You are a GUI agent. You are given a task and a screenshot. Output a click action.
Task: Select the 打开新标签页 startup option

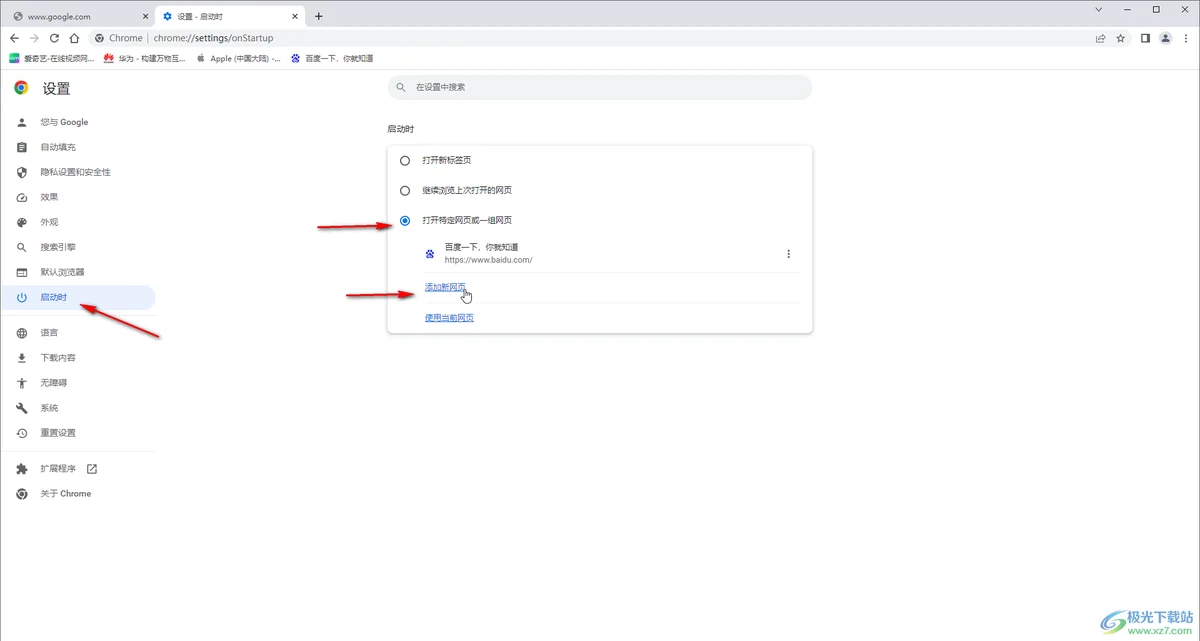pos(405,160)
